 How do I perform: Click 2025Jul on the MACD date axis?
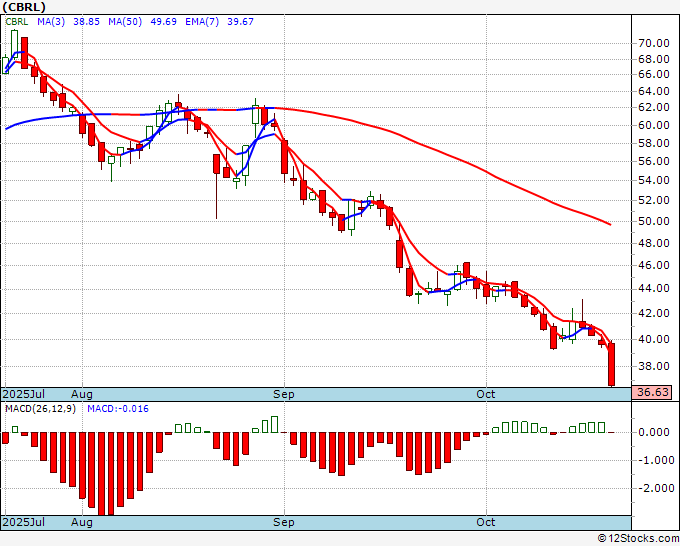[x=23, y=522]
